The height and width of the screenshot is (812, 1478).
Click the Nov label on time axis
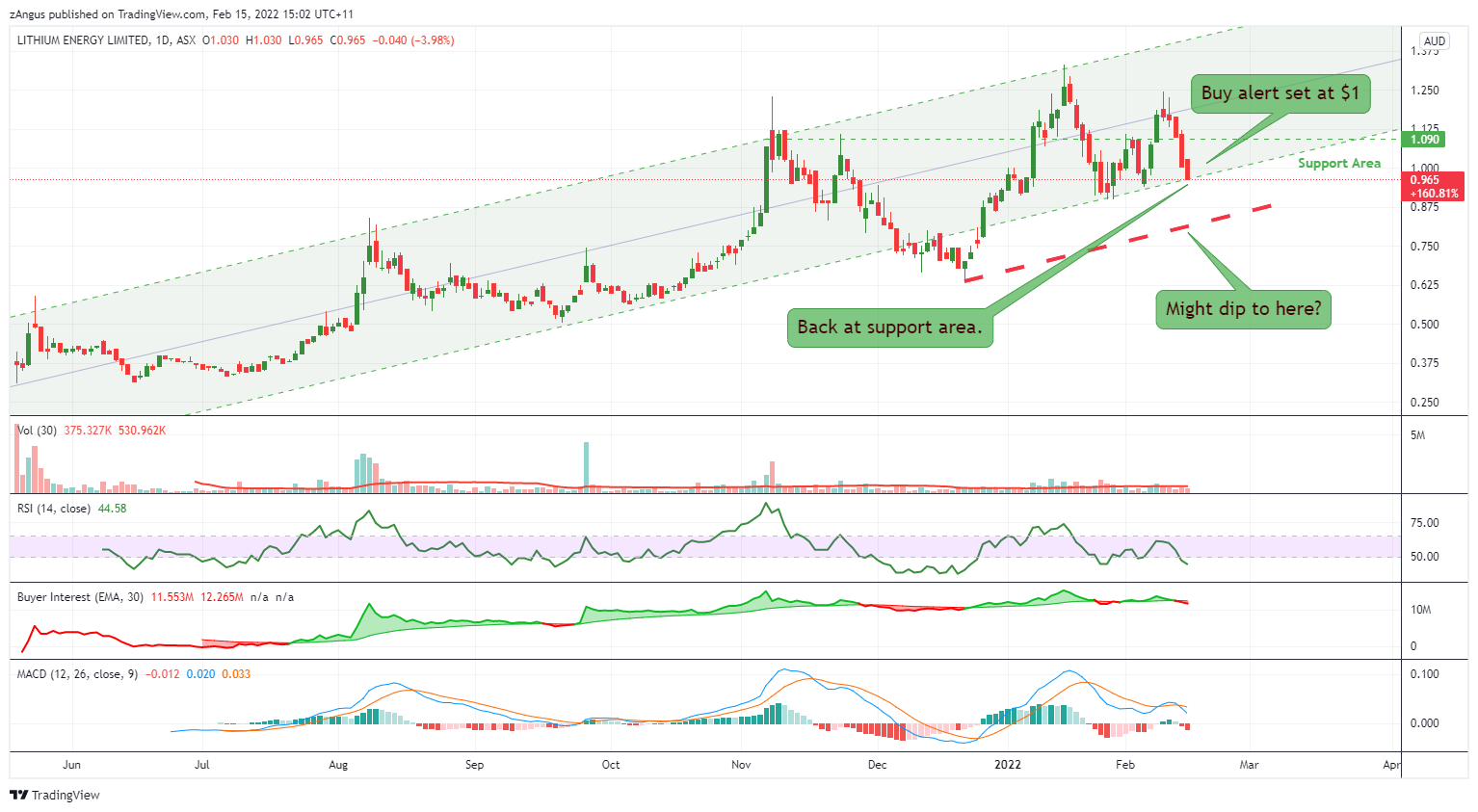point(741,765)
